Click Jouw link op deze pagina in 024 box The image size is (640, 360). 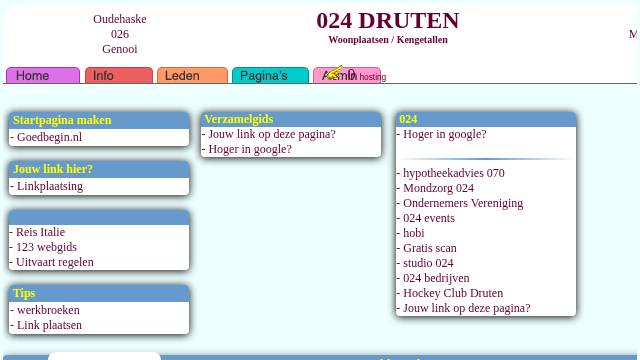(x=467, y=308)
